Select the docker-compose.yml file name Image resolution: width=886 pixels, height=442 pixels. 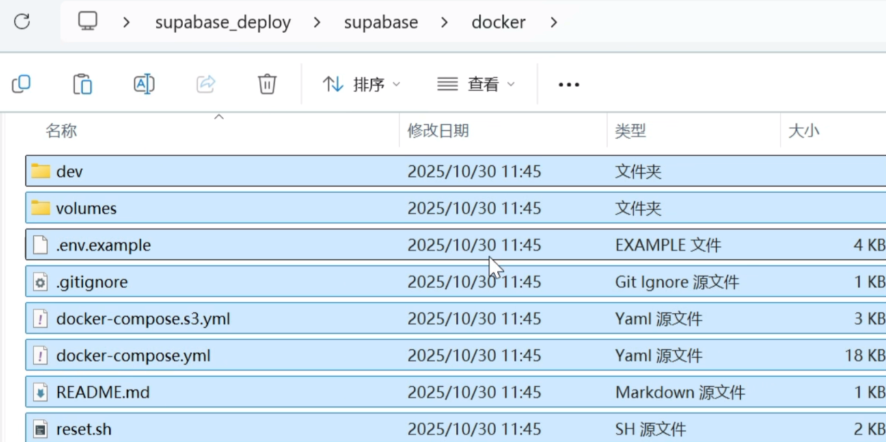(x=133, y=356)
